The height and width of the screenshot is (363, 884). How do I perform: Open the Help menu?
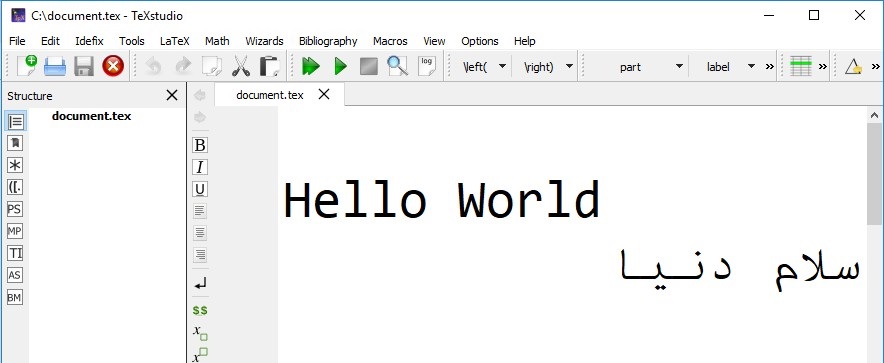(524, 41)
